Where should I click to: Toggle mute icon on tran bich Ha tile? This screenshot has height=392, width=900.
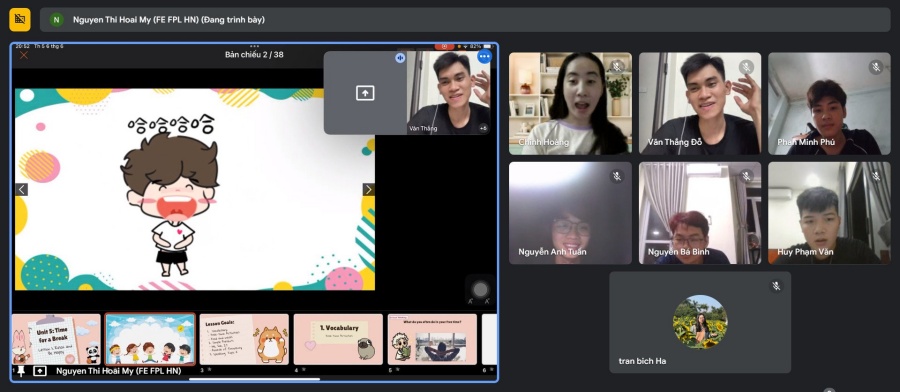(x=776, y=286)
